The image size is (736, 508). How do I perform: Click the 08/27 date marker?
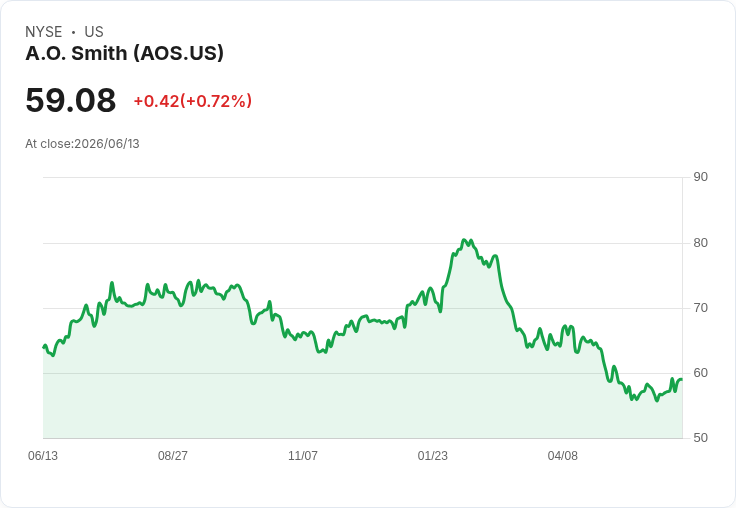pos(173,456)
